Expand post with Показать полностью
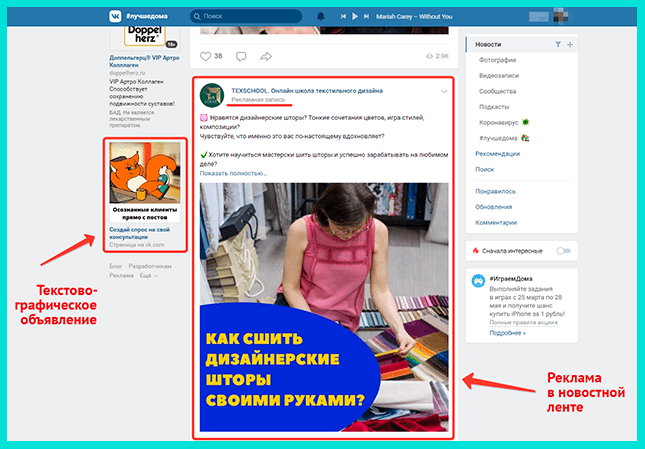Screen dimensions: 645x449 [233, 174]
